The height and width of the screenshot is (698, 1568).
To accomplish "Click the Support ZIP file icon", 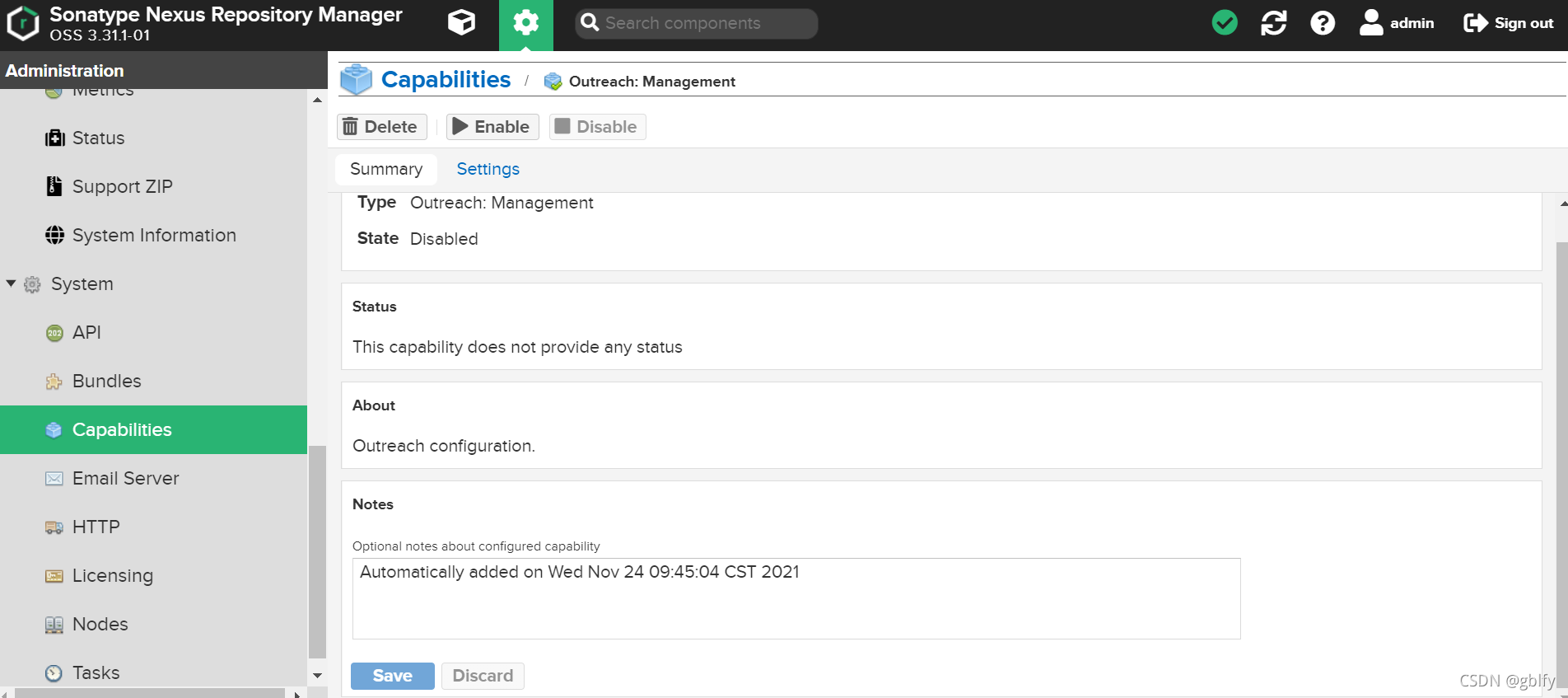I will pyautogui.click(x=54, y=186).
